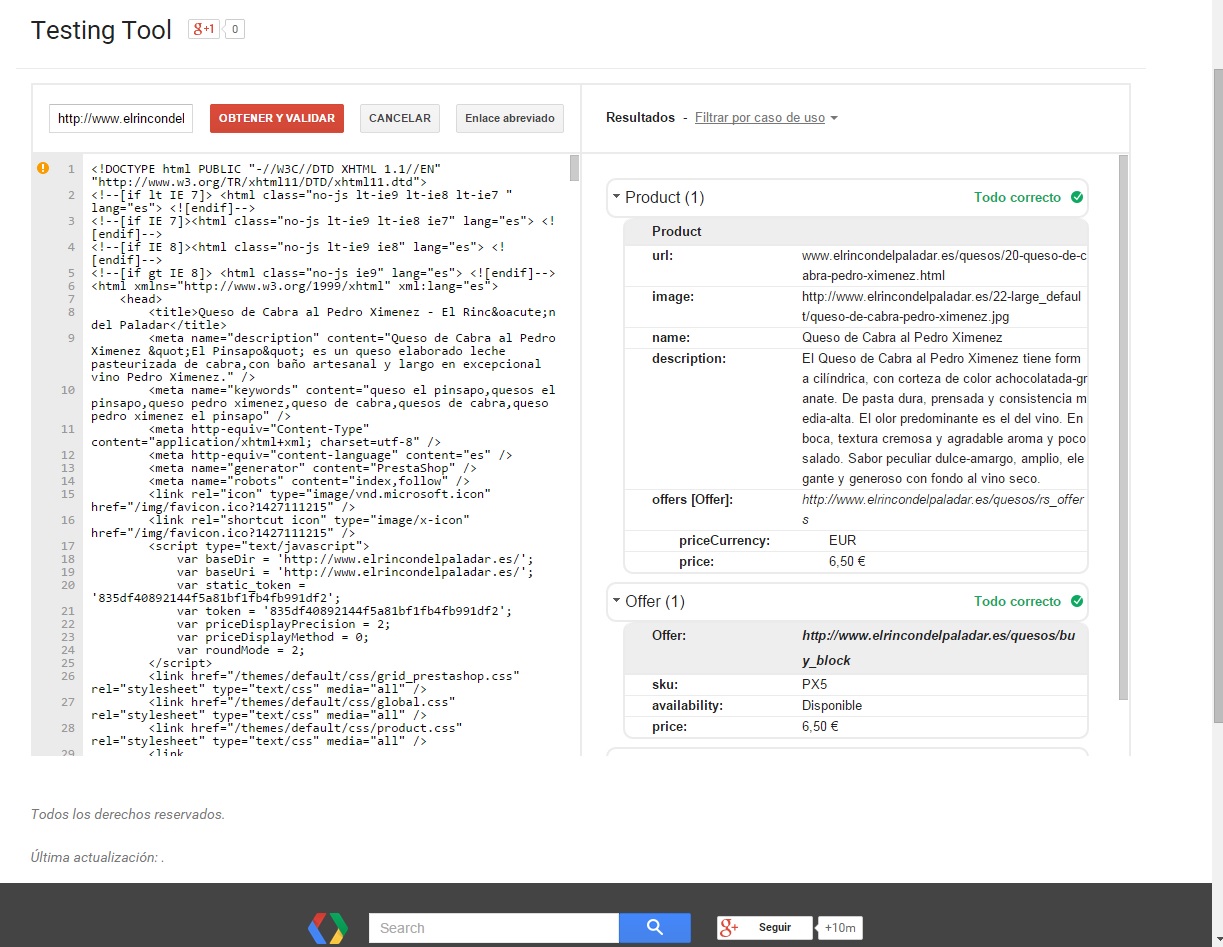Click the blue magnifier search button
This screenshot has width=1223, height=947.
[655, 928]
